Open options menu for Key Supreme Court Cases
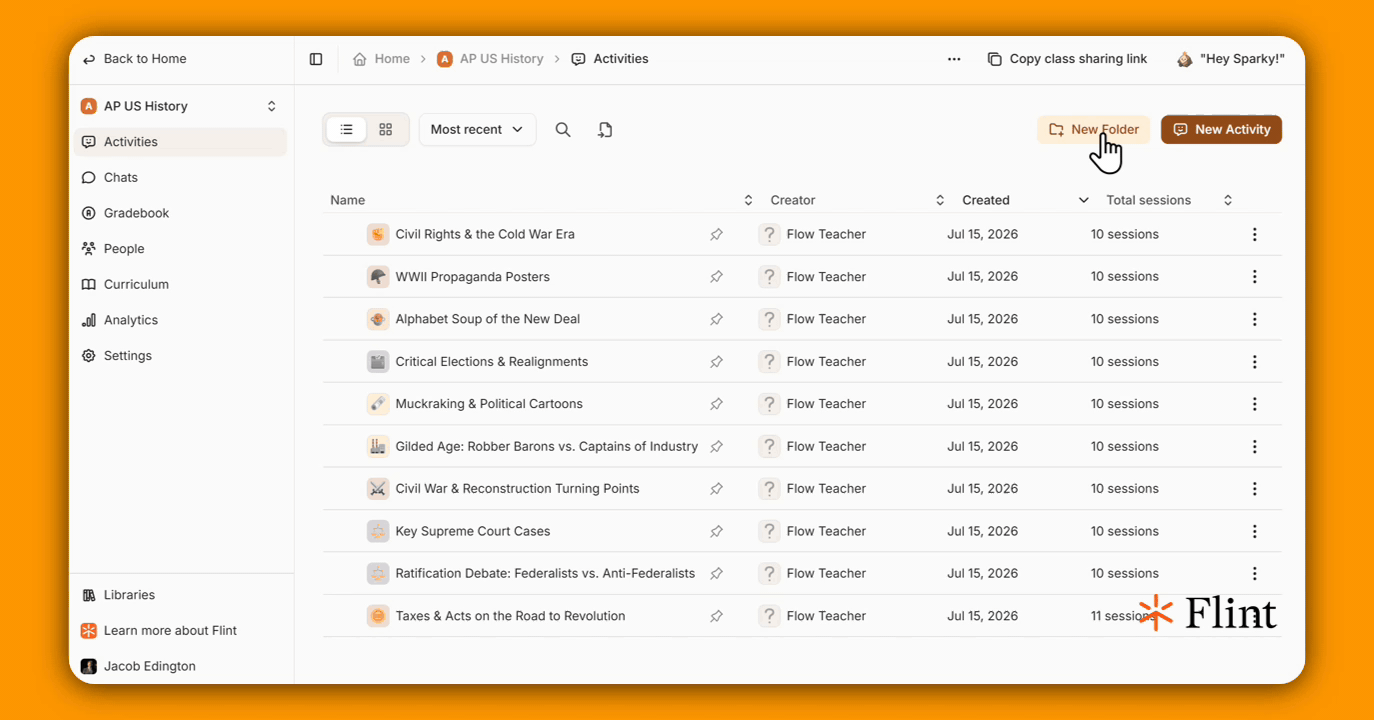The height and width of the screenshot is (720, 1374). coord(1254,532)
